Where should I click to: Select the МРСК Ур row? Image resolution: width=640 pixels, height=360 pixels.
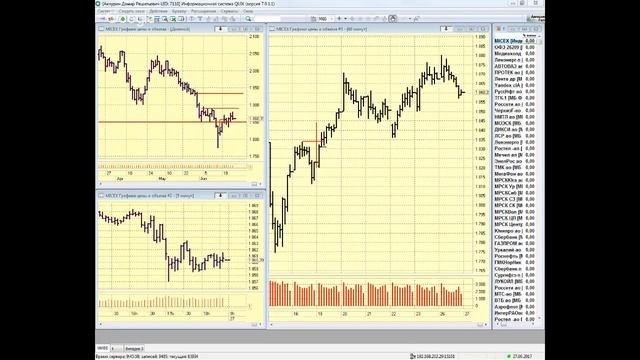[515, 187]
